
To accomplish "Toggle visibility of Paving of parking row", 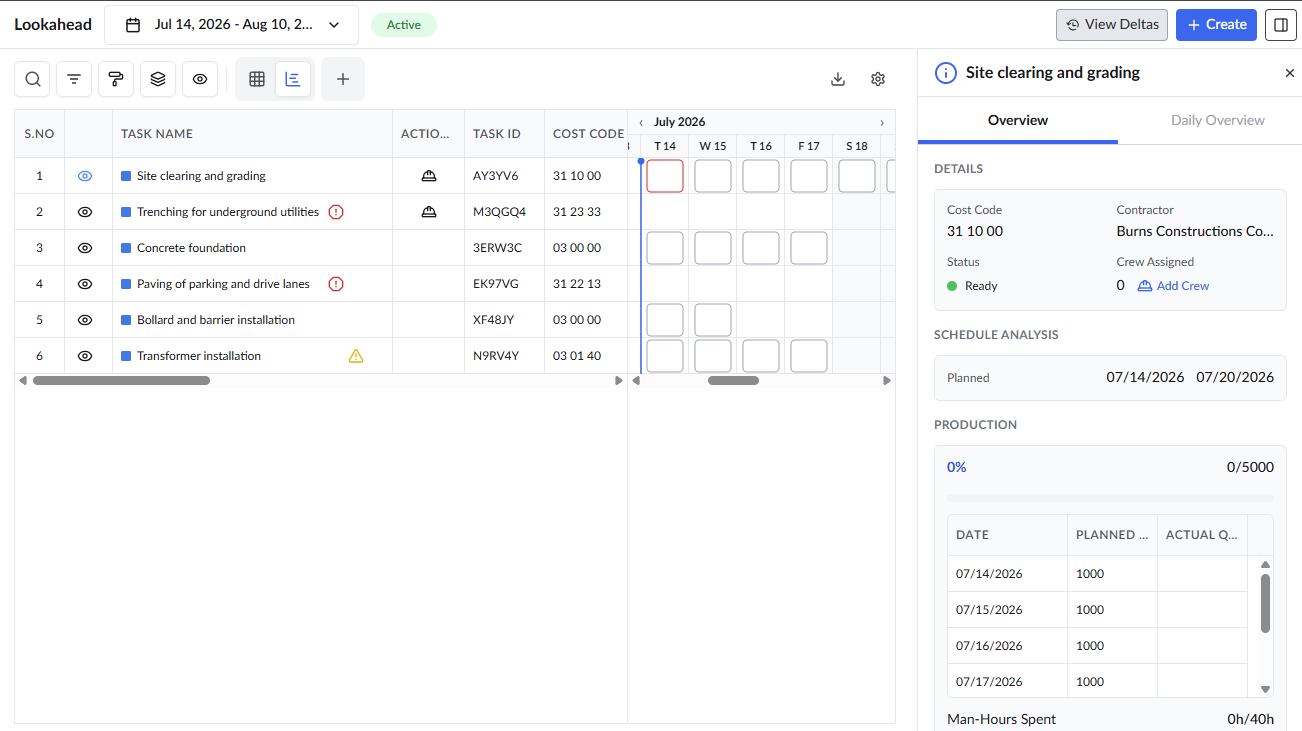I will [x=85, y=284].
